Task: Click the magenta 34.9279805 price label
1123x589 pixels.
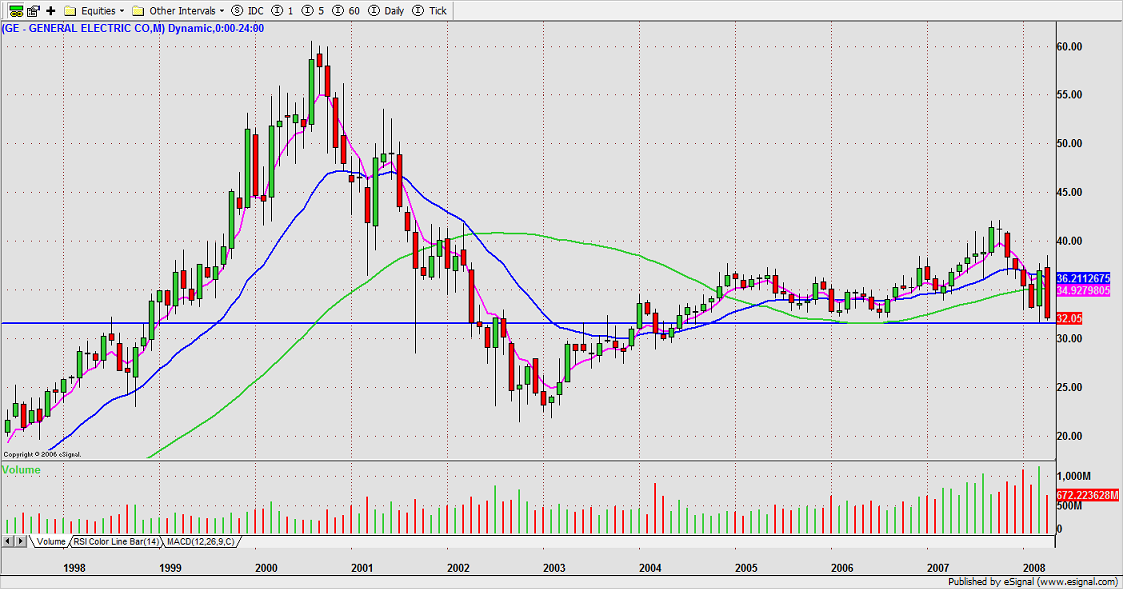Action: click(x=1083, y=290)
